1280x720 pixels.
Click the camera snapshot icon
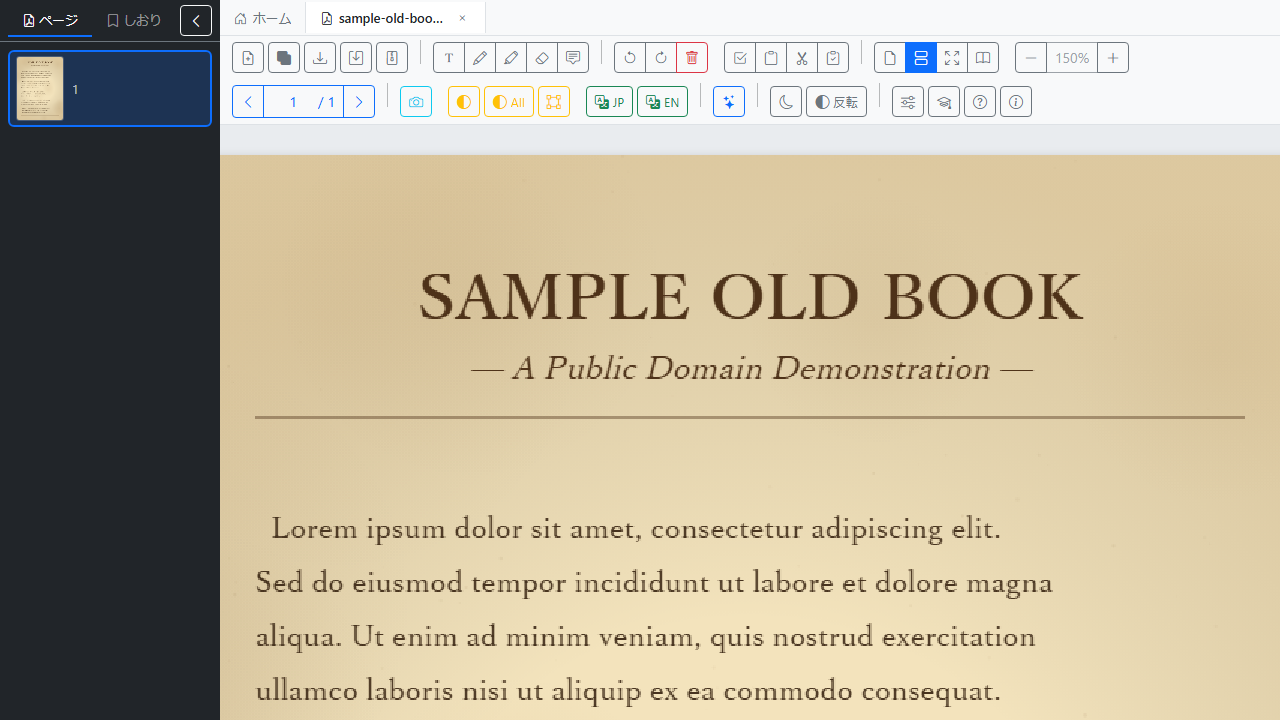pos(416,102)
